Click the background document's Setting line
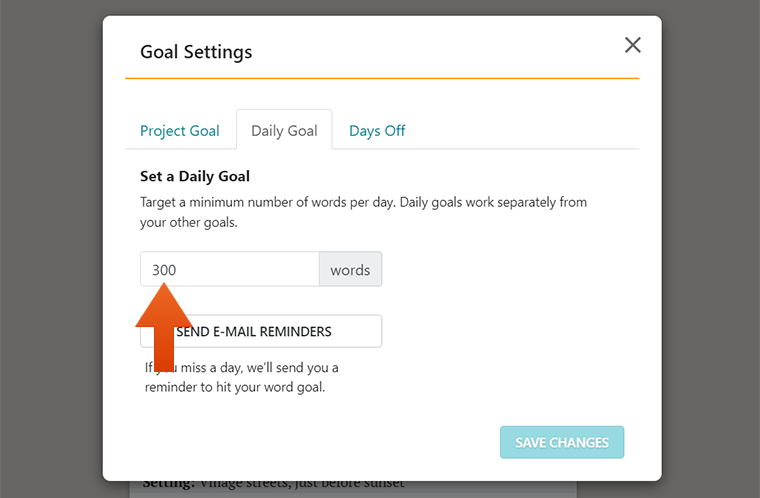The image size is (760, 498). coord(273,483)
